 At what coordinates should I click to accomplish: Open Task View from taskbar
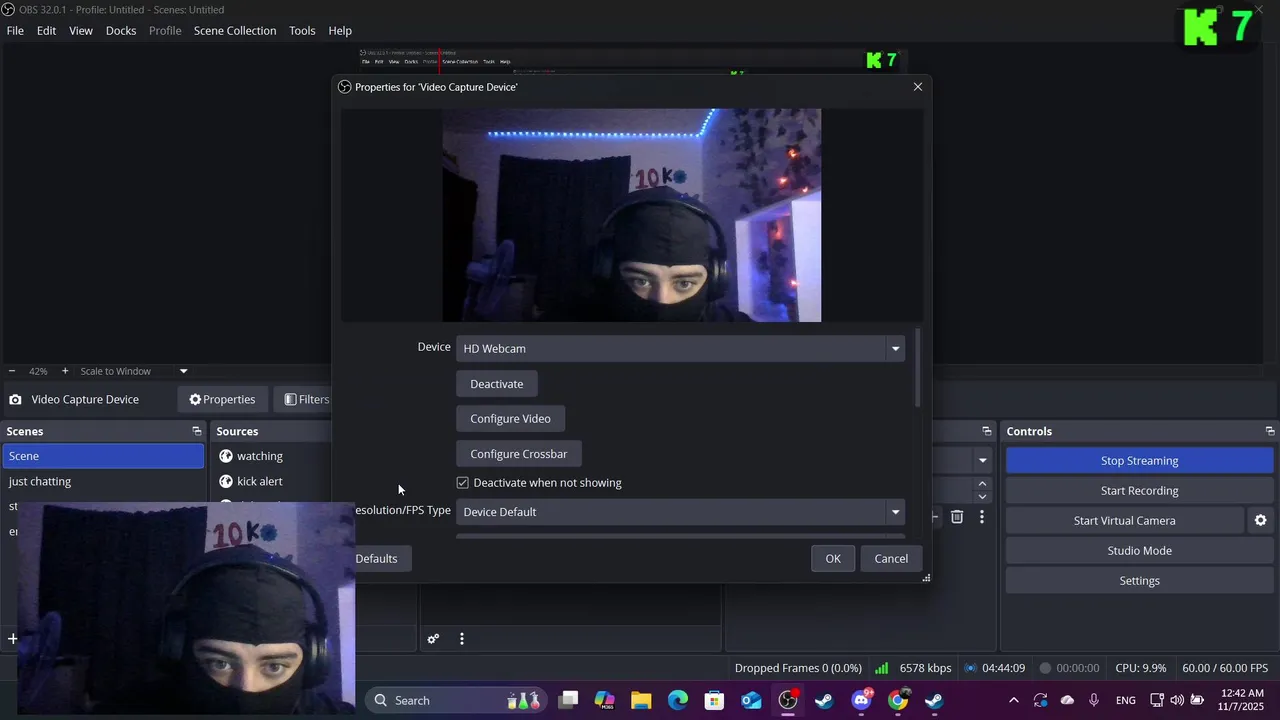pos(568,700)
